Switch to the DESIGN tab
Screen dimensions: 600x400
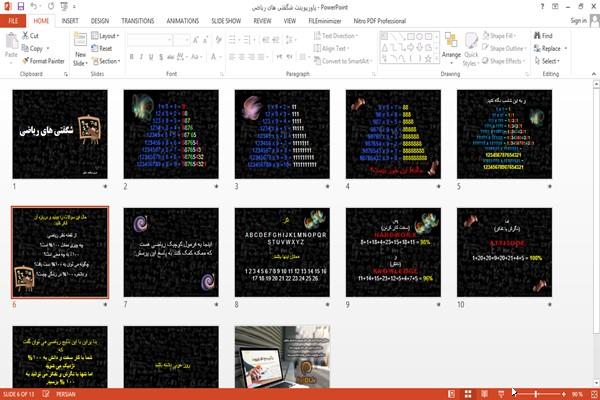pyautogui.click(x=100, y=21)
